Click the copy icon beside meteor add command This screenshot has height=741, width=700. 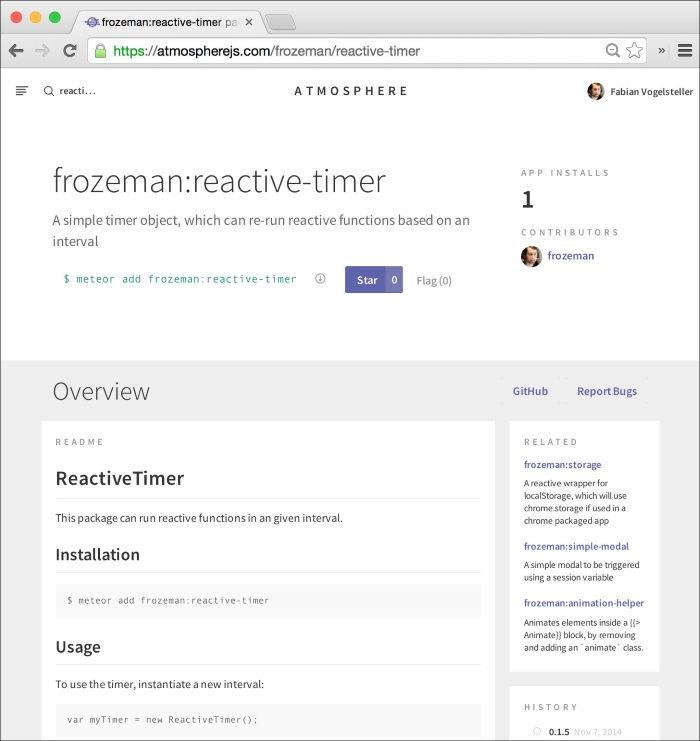[x=320, y=278]
